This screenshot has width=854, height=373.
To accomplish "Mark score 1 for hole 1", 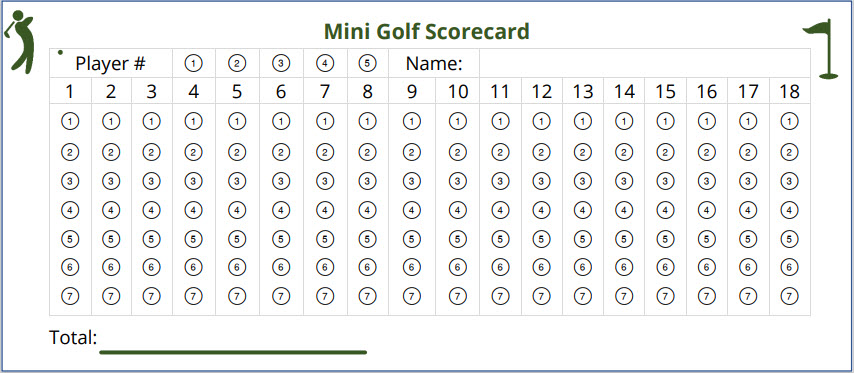I will coord(70,121).
